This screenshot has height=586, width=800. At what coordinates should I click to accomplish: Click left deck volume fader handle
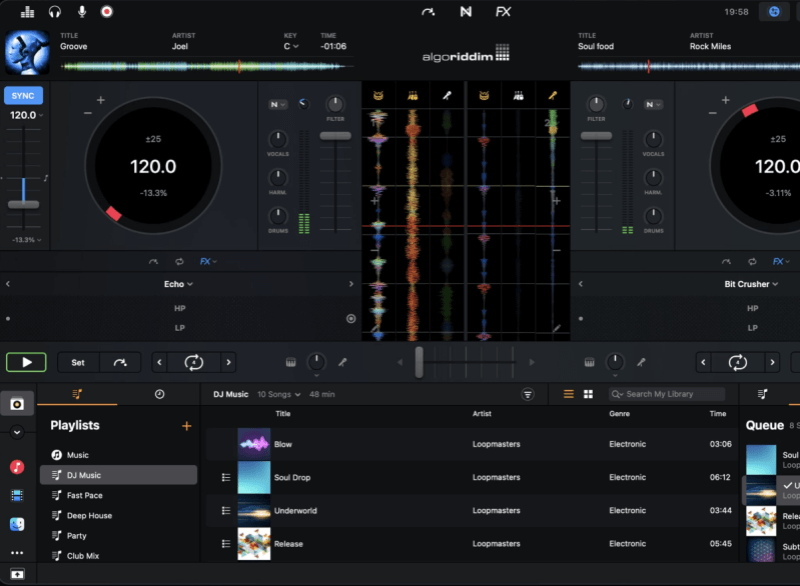335,136
